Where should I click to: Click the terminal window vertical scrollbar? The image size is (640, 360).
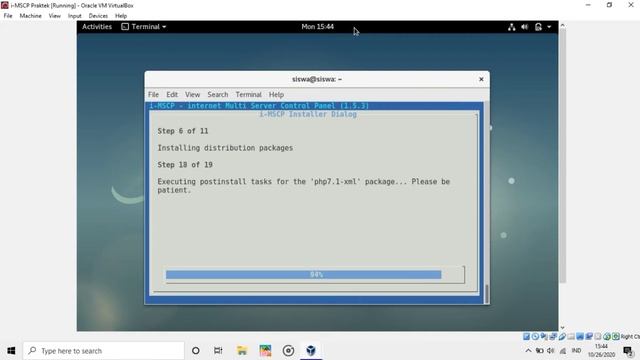487,203
